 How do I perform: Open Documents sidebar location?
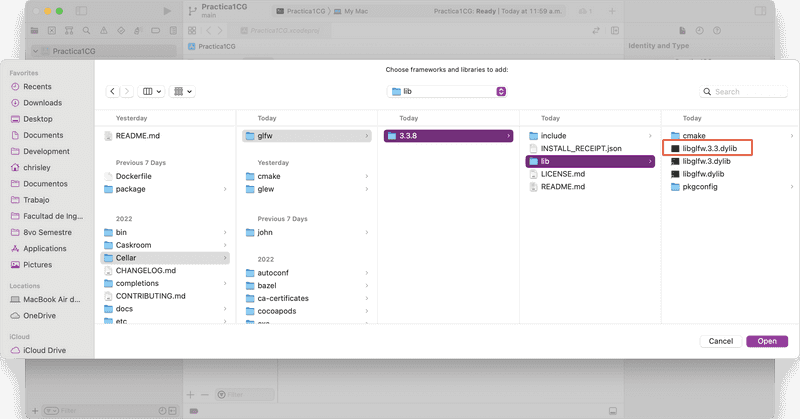(x=43, y=135)
